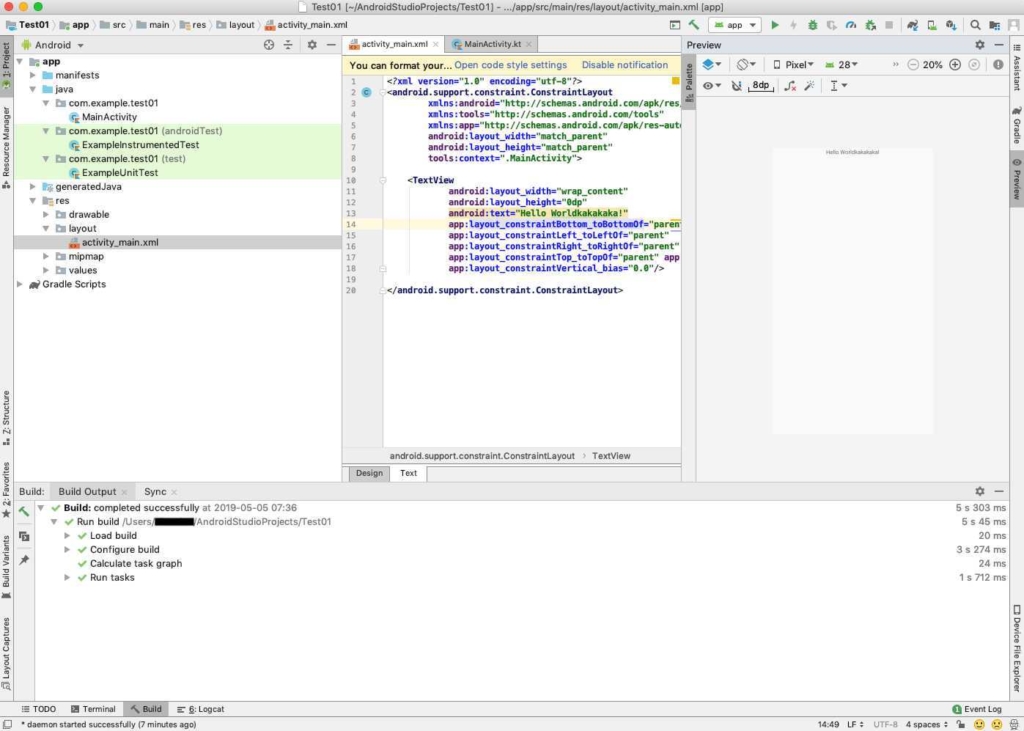Open the AVD Manager icon
The height and width of the screenshot is (731, 1024).
coord(932,25)
